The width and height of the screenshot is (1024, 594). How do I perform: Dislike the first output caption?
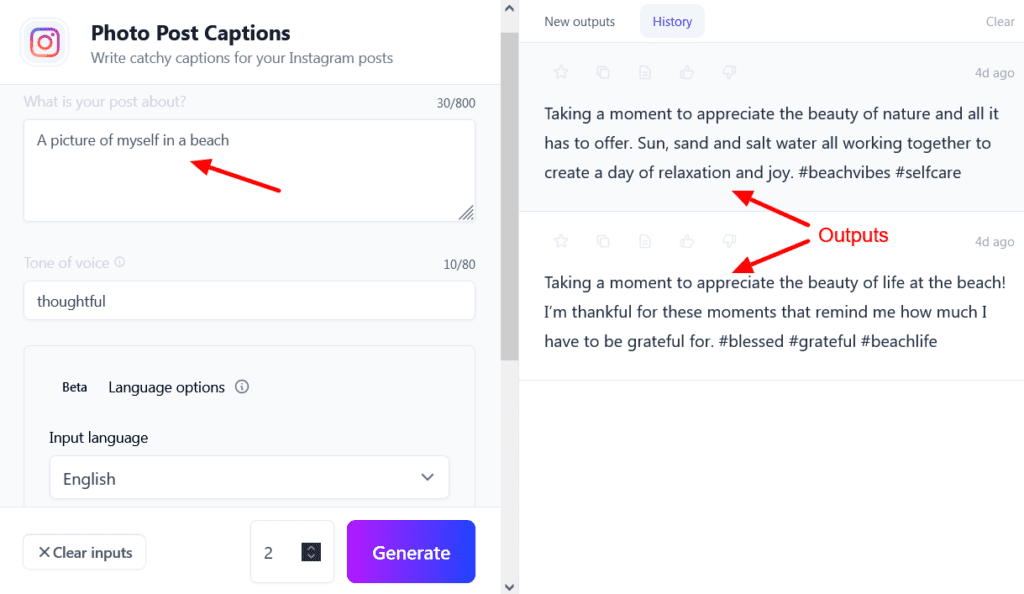tap(729, 72)
